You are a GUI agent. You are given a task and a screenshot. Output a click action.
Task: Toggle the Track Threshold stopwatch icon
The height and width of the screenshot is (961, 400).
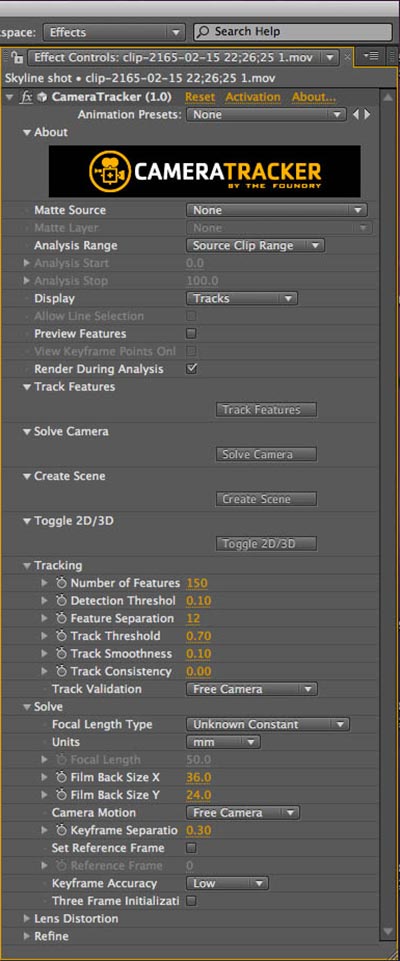pos(61,636)
